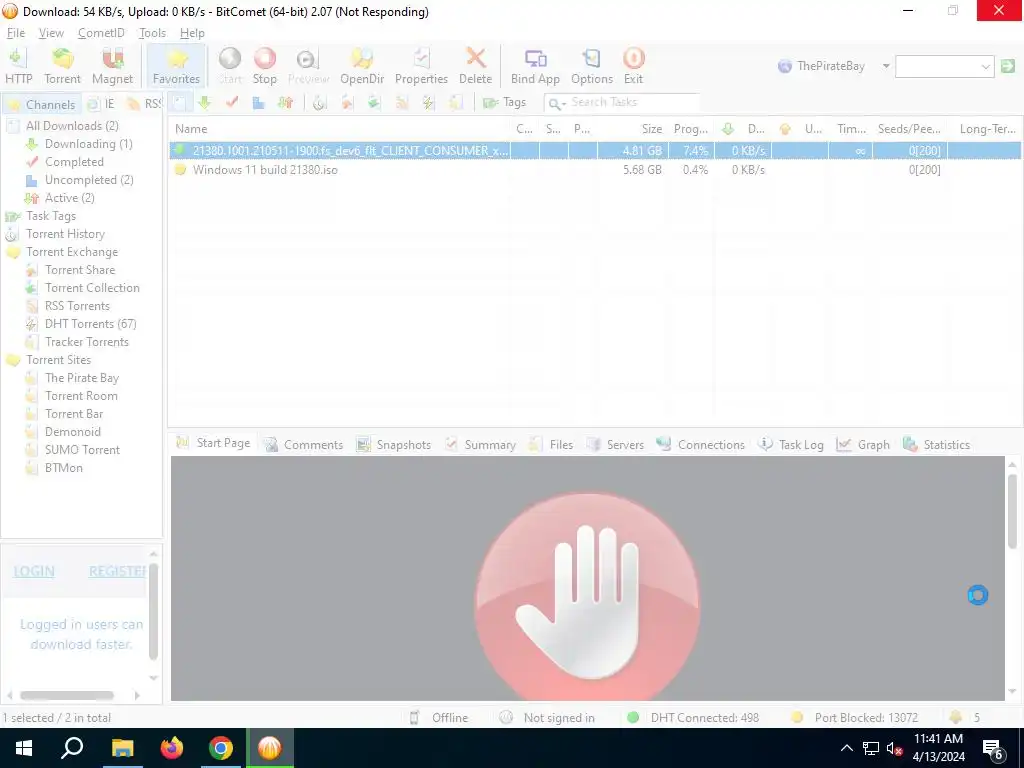Select the IE tab in sidebar
This screenshot has height=768, width=1024.
click(x=103, y=104)
